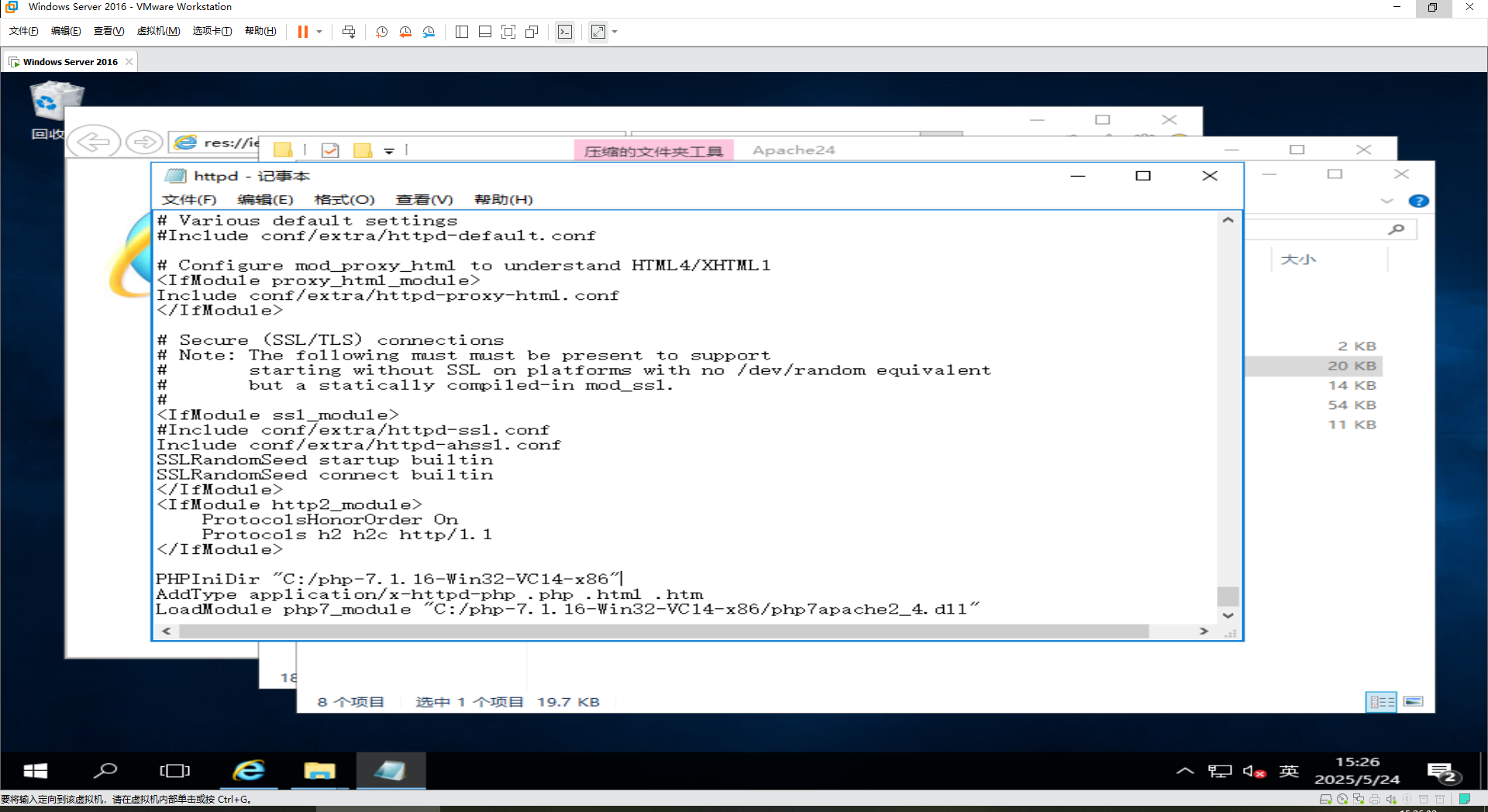Open File Explorer from the taskbar
Viewport: 1488px width, 812px height.
coord(319,771)
